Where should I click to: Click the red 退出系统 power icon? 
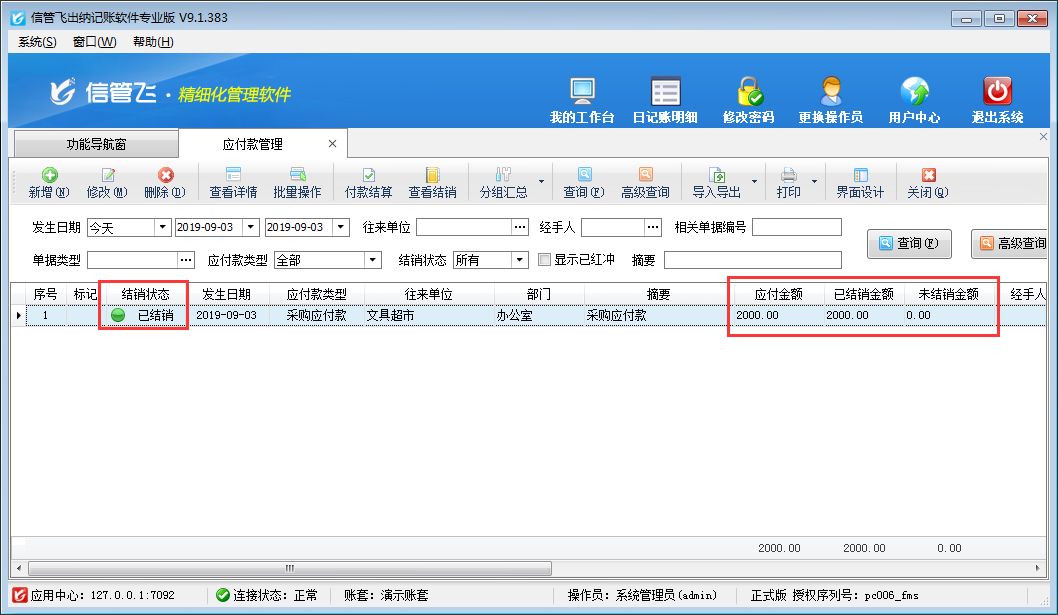click(x=997, y=93)
